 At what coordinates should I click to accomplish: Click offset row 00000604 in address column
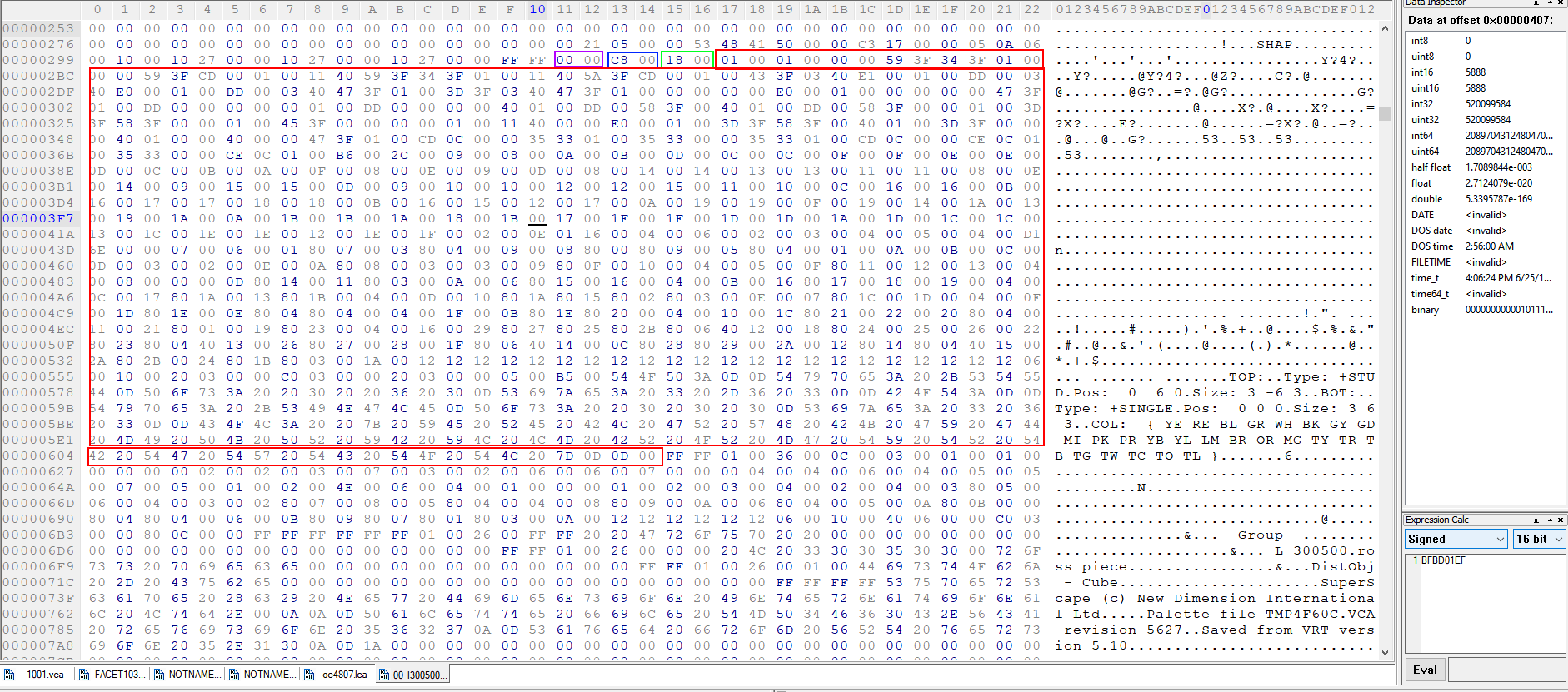[x=38, y=456]
